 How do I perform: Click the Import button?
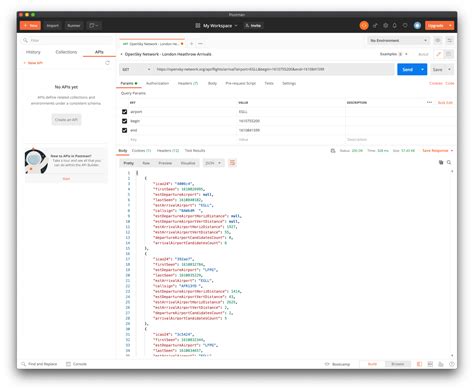52,26
